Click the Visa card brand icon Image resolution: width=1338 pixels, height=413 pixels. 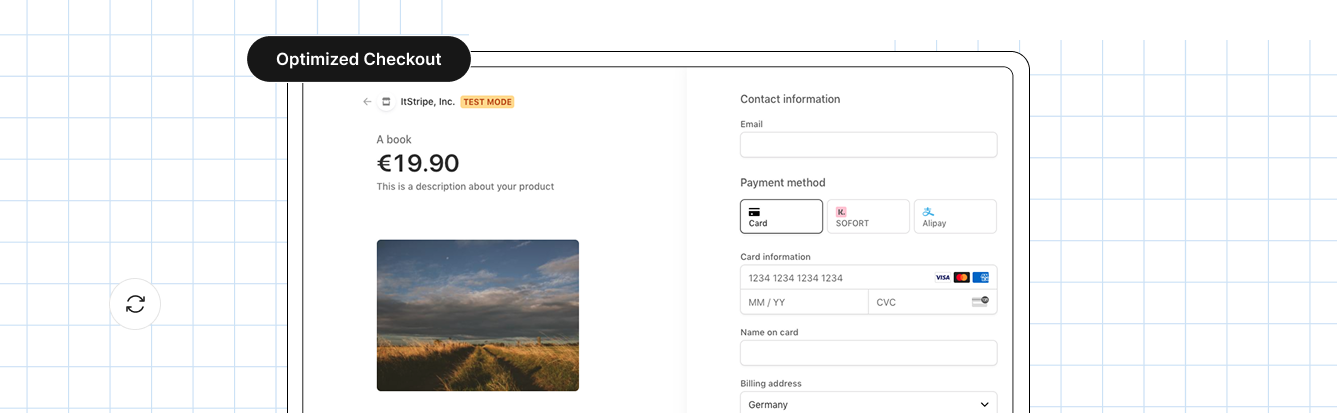tap(942, 277)
